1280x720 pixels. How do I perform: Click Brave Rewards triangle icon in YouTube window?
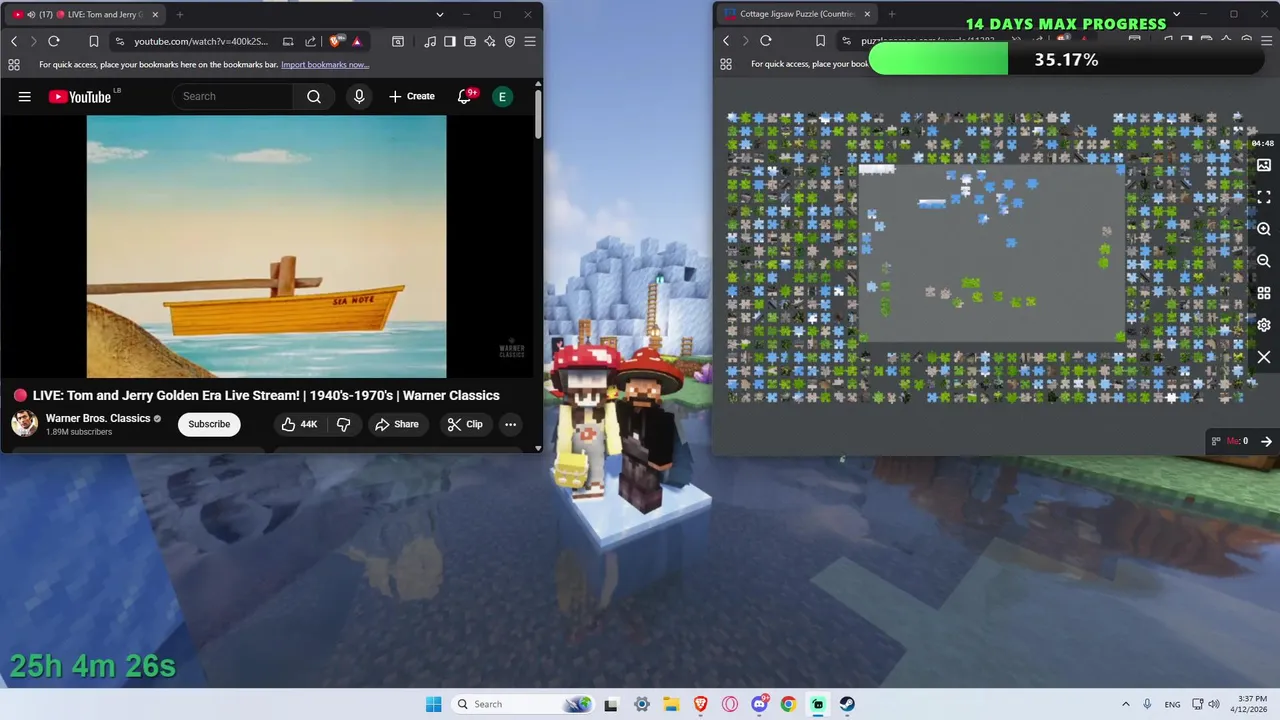(x=357, y=41)
